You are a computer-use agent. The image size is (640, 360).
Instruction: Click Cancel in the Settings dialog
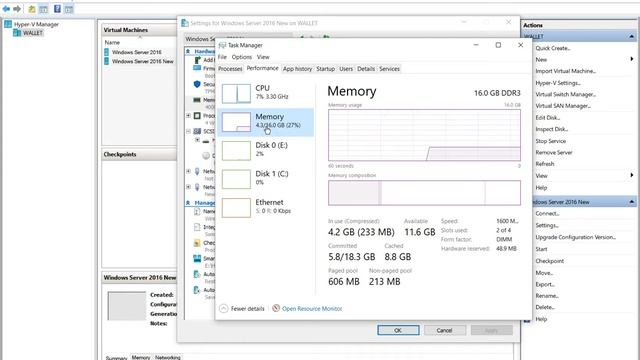pyautogui.click(x=444, y=330)
